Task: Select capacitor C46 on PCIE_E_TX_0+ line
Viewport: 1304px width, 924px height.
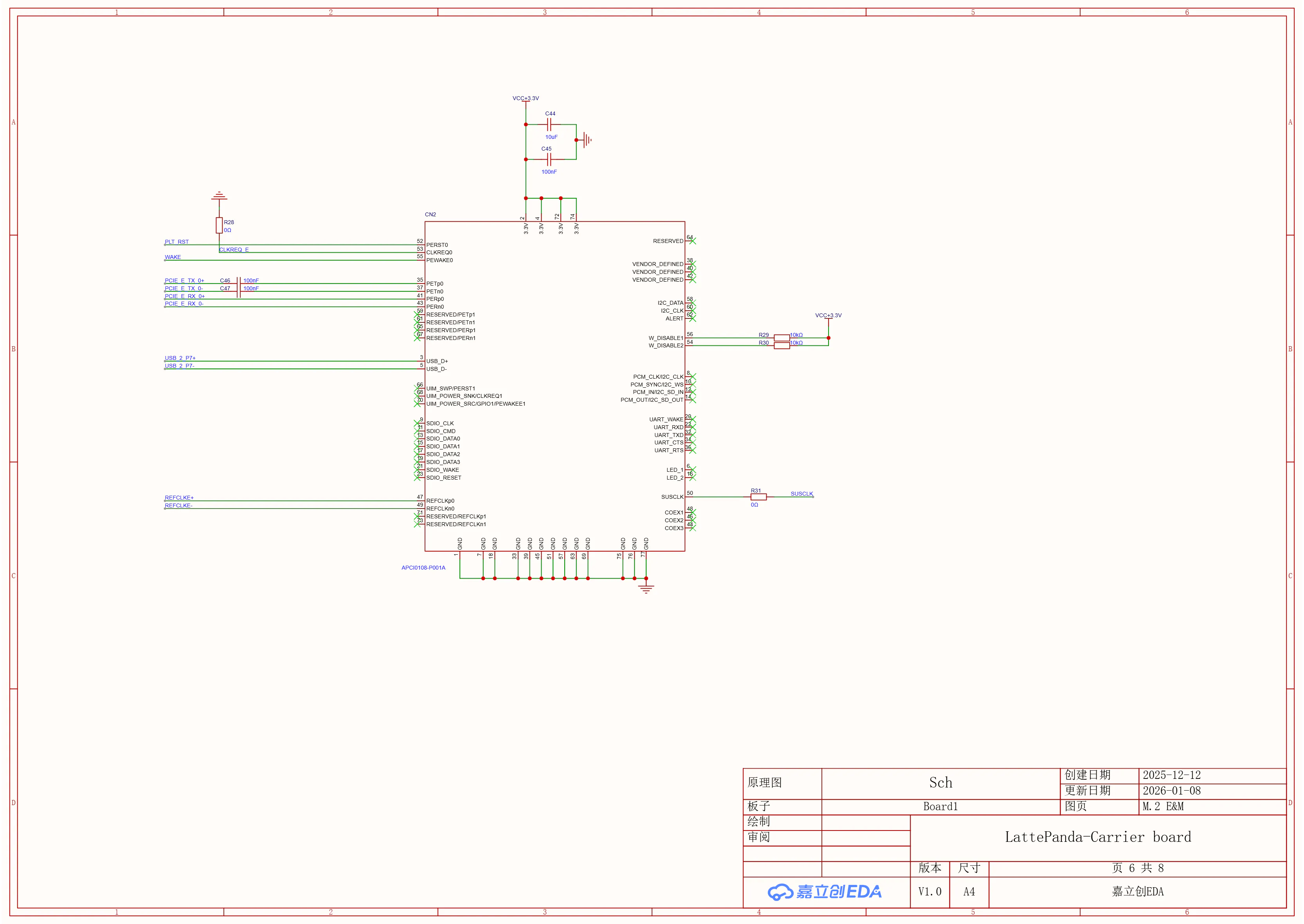Action: 238,283
